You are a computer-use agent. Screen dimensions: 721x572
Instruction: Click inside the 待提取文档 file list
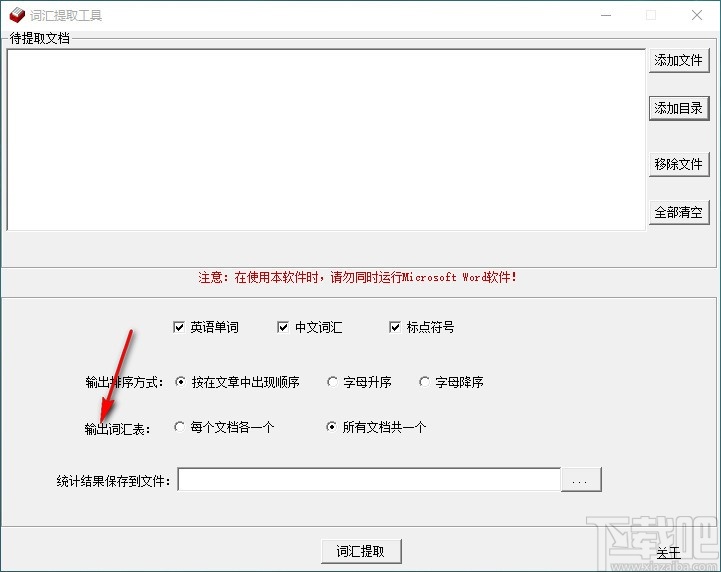tap(326, 140)
